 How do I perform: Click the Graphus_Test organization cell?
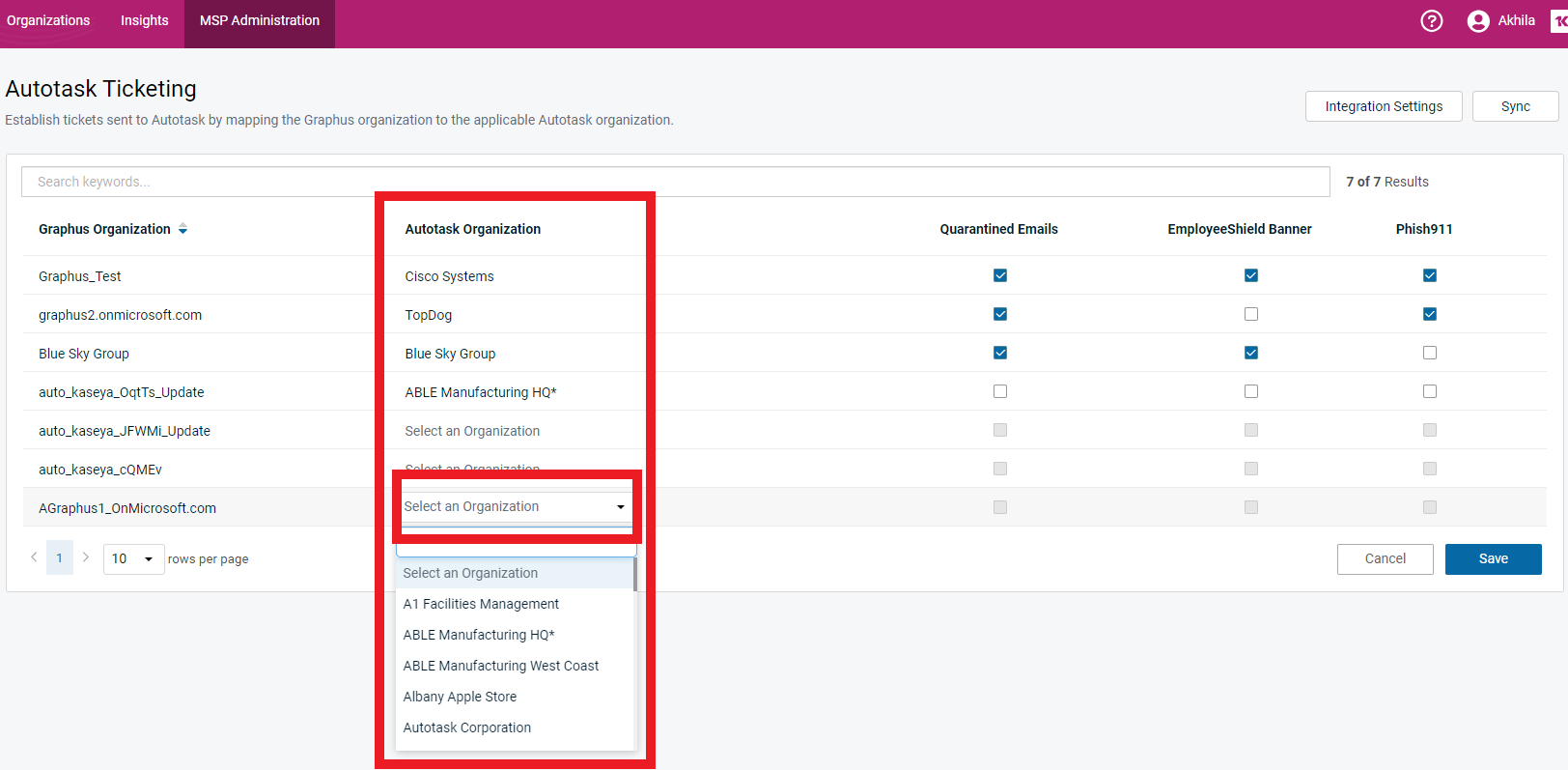click(80, 276)
